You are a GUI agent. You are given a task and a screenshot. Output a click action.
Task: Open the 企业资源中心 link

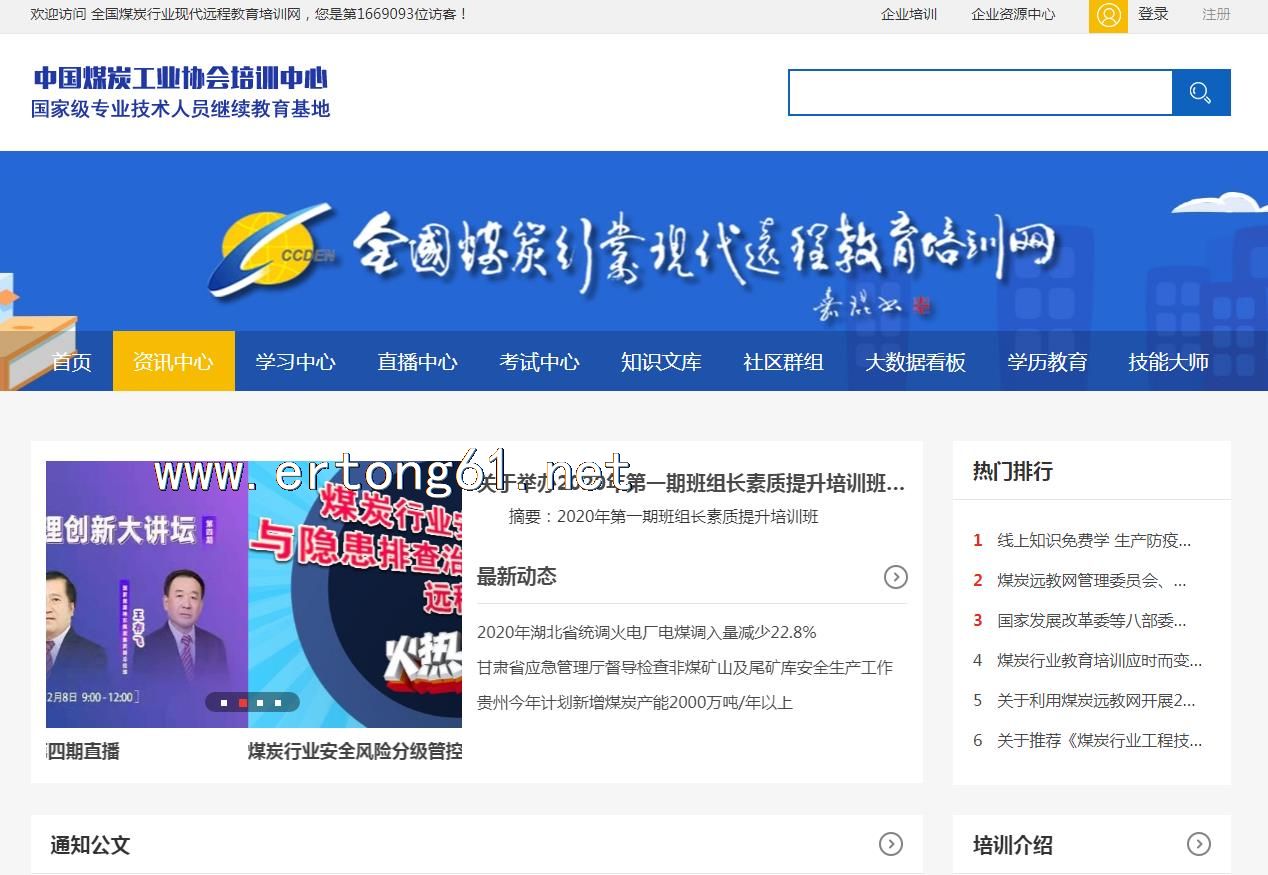(1013, 14)
